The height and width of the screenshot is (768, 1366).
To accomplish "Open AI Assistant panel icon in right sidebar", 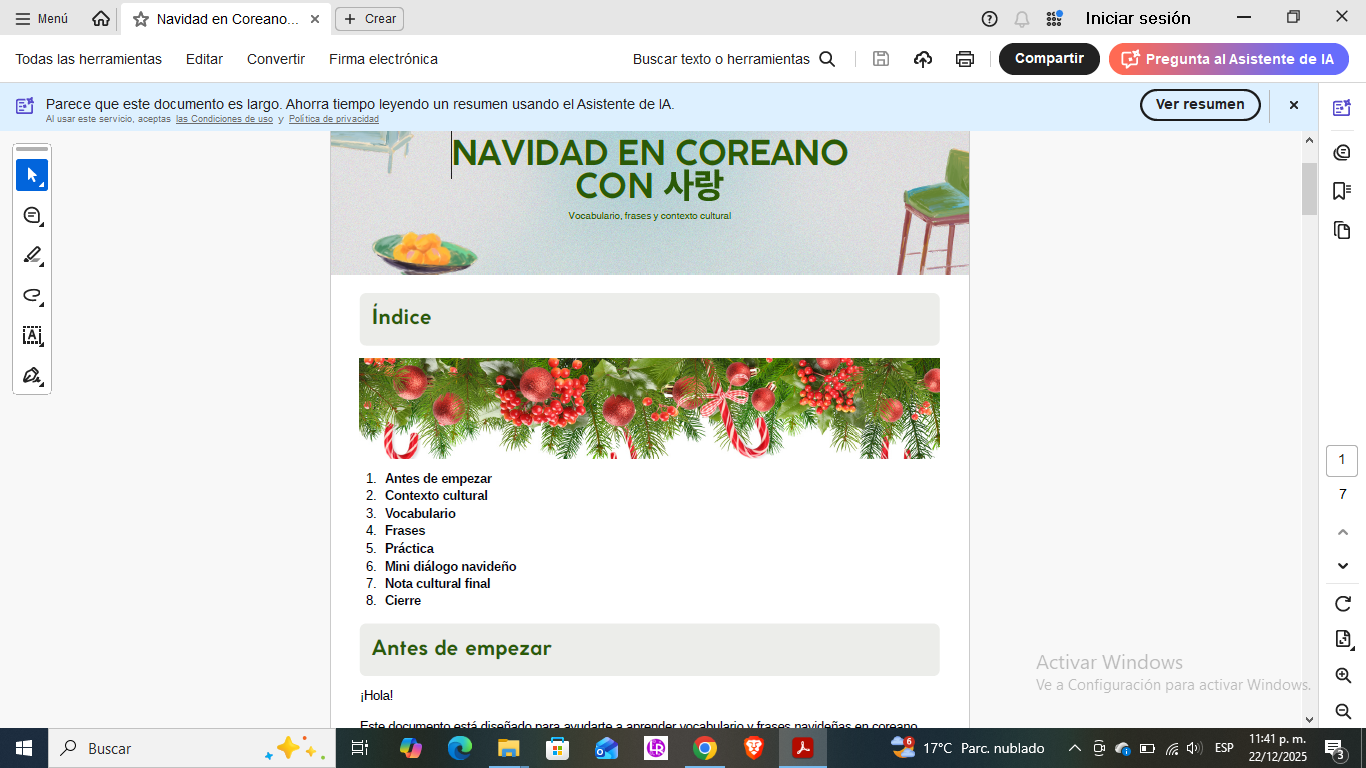I will tap(1342, 108).
